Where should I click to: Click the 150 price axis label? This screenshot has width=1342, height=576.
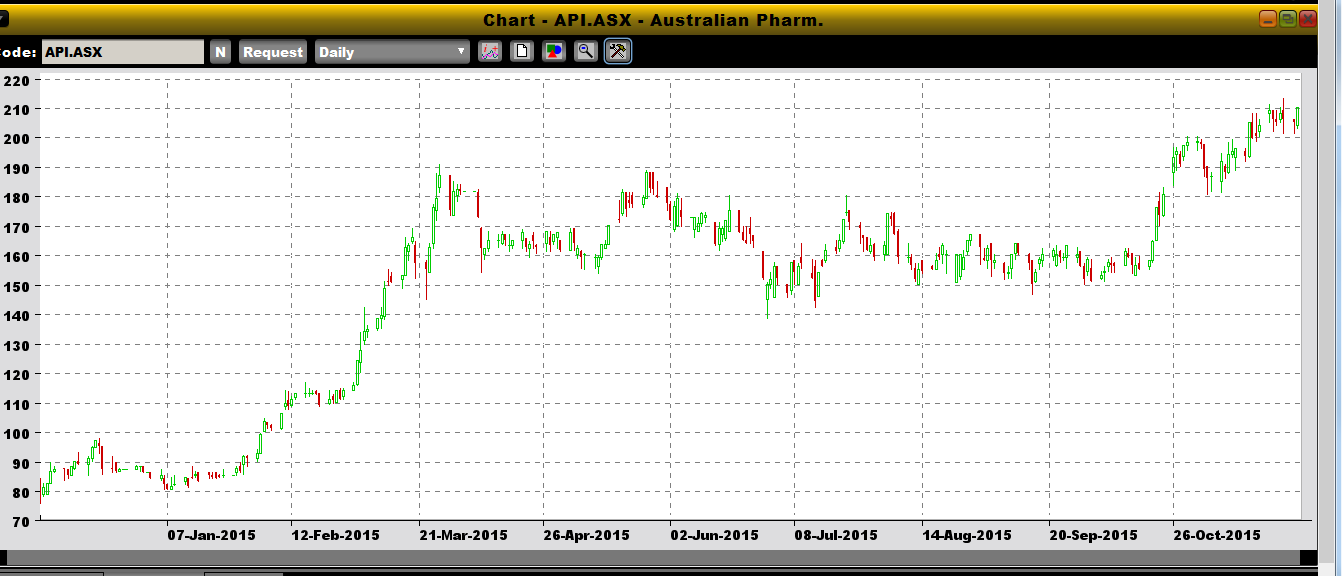pos(15,286)
